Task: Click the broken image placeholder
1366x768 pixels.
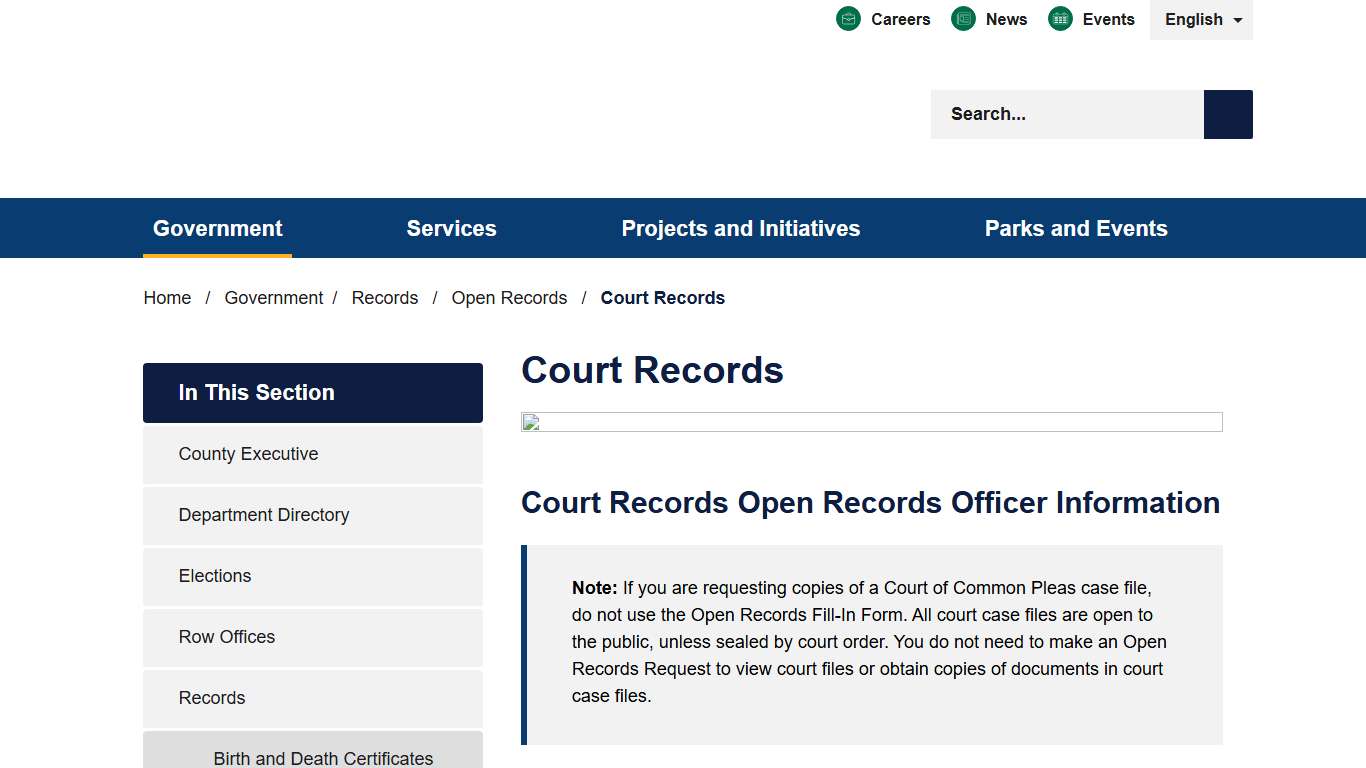Action: pyautogui.click(x=530, y=423)
